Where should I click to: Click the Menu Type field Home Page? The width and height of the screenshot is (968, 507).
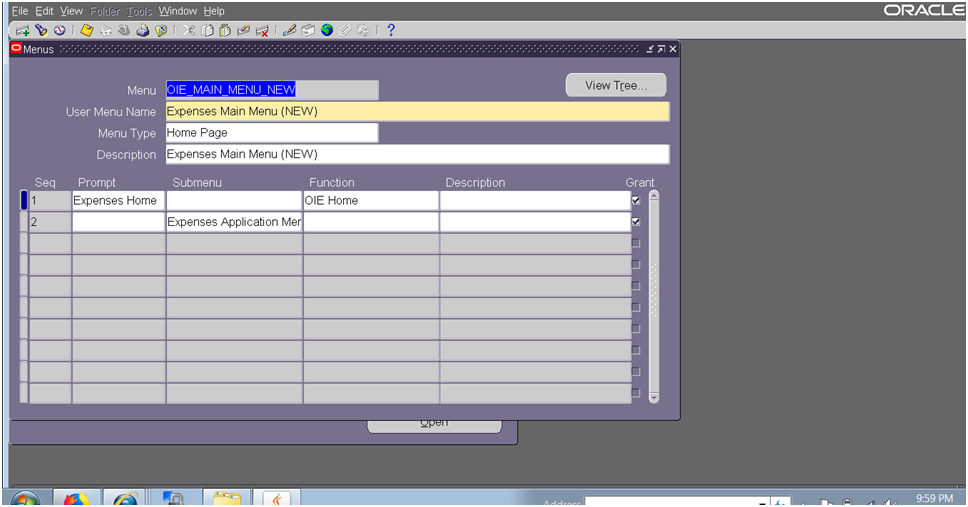pyautogui.click(x=272, y=133)
